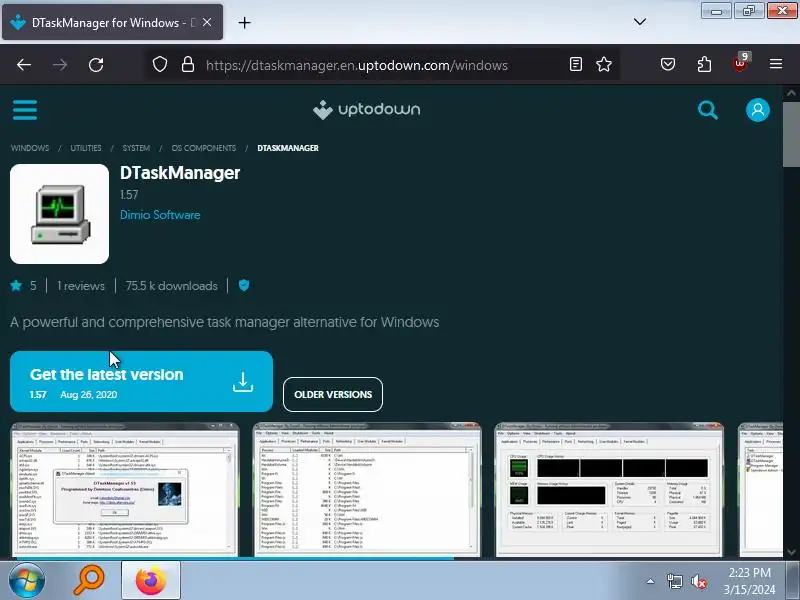This screenshot has height=600, width=800.
Task: Open Uptodown site search
Action: [x=708, y=110]
